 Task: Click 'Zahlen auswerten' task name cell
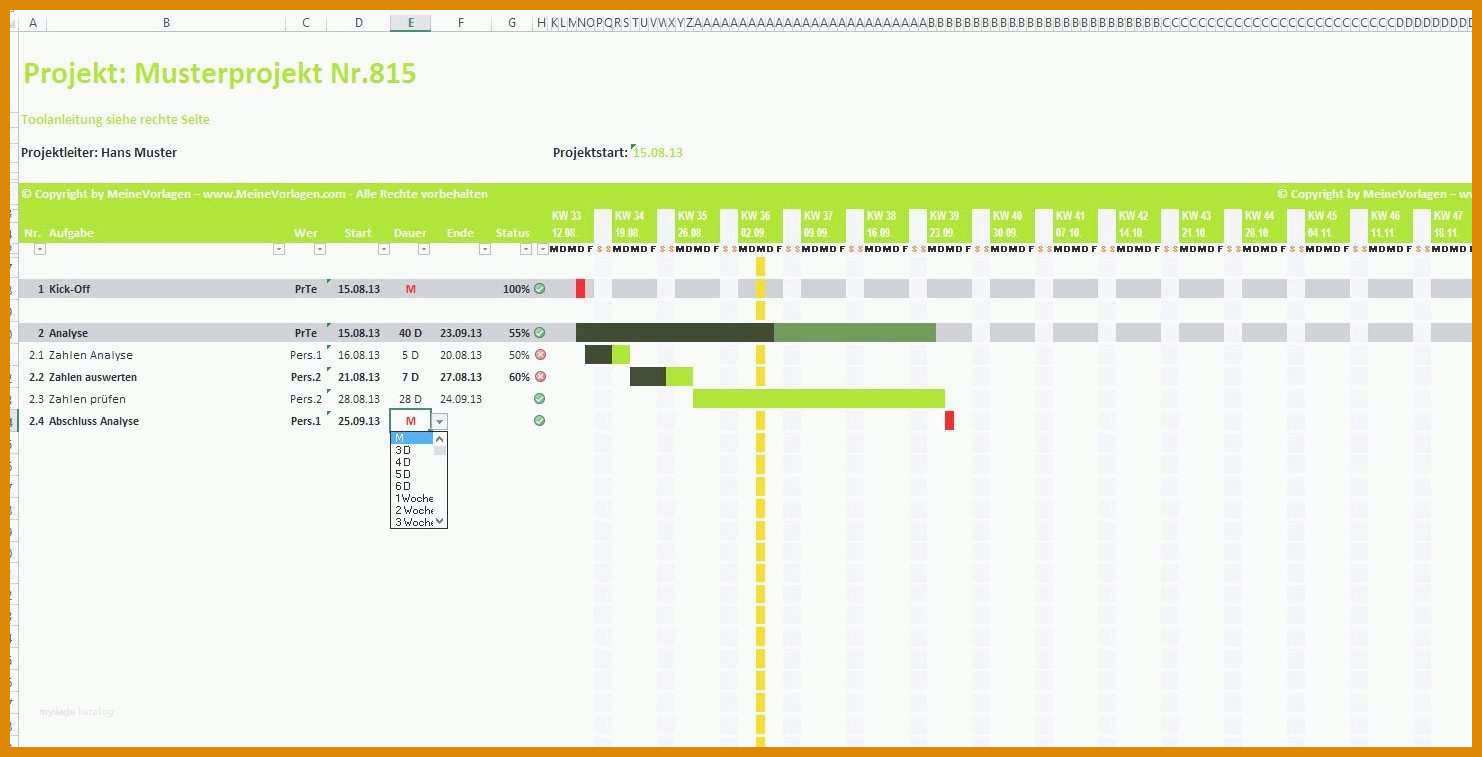[93, 377]
